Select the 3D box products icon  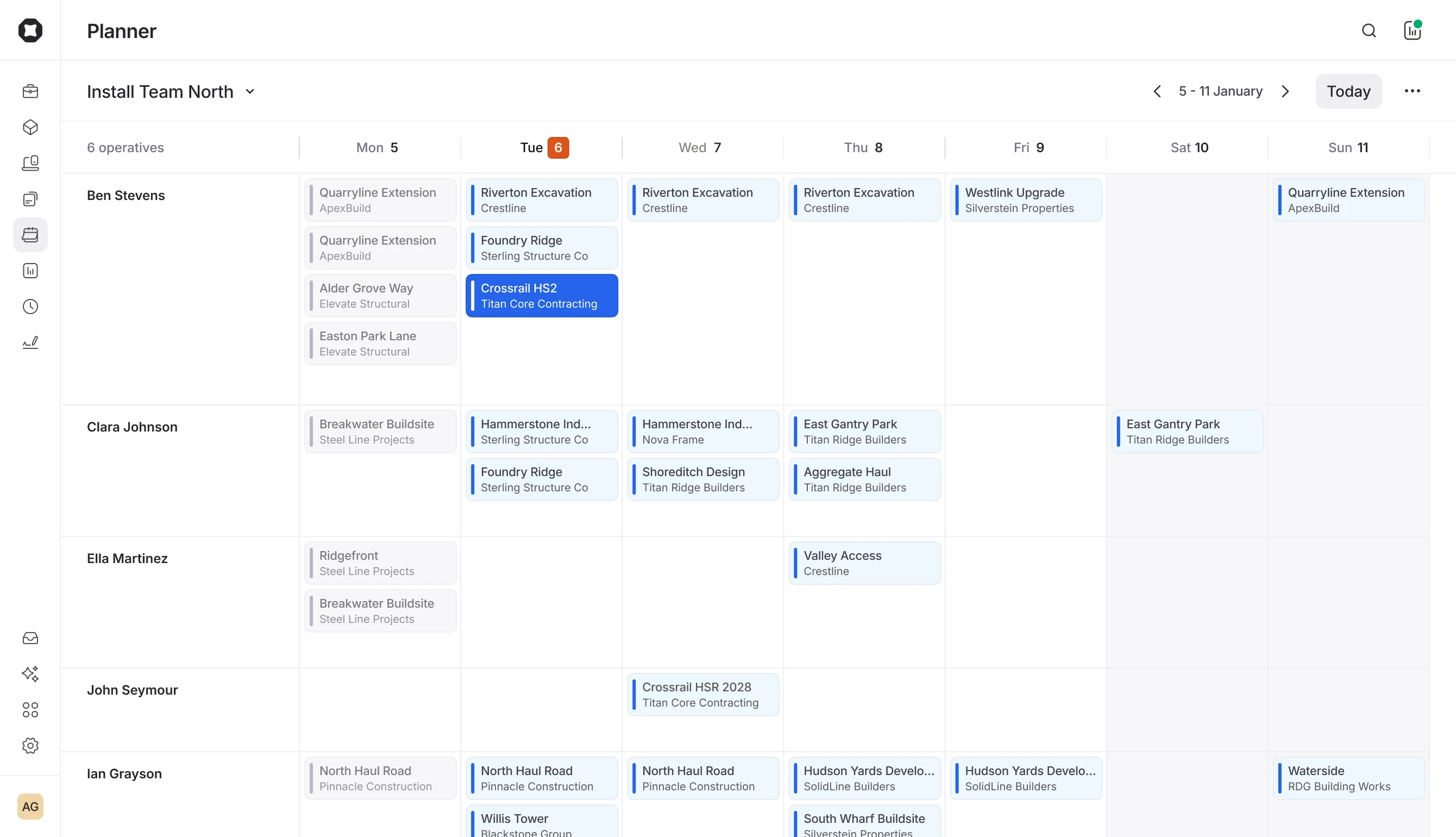[x=30, y=127]
